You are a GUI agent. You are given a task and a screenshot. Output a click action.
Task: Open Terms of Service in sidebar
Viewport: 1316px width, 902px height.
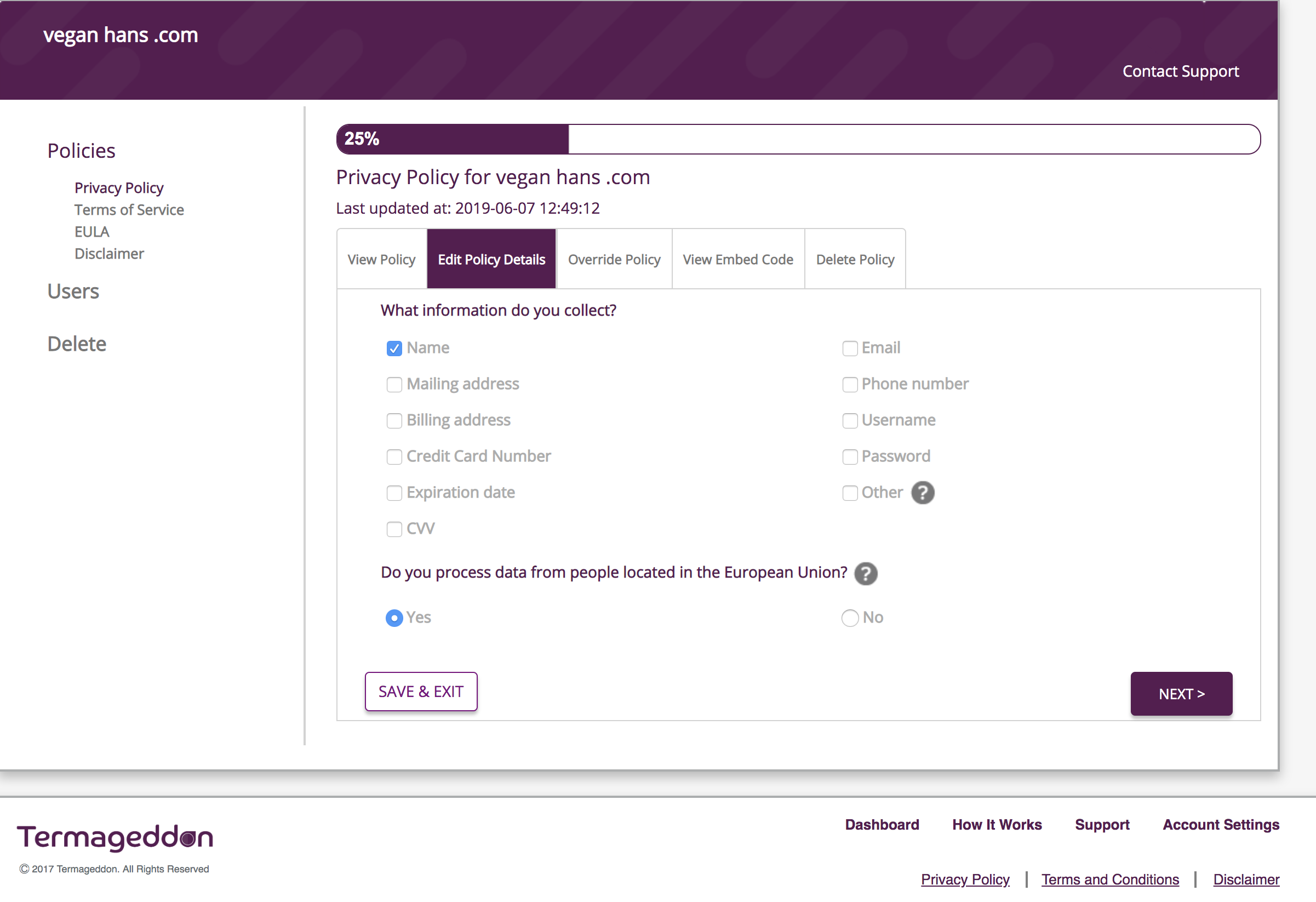pyautogui.click(x=129, y=209)
